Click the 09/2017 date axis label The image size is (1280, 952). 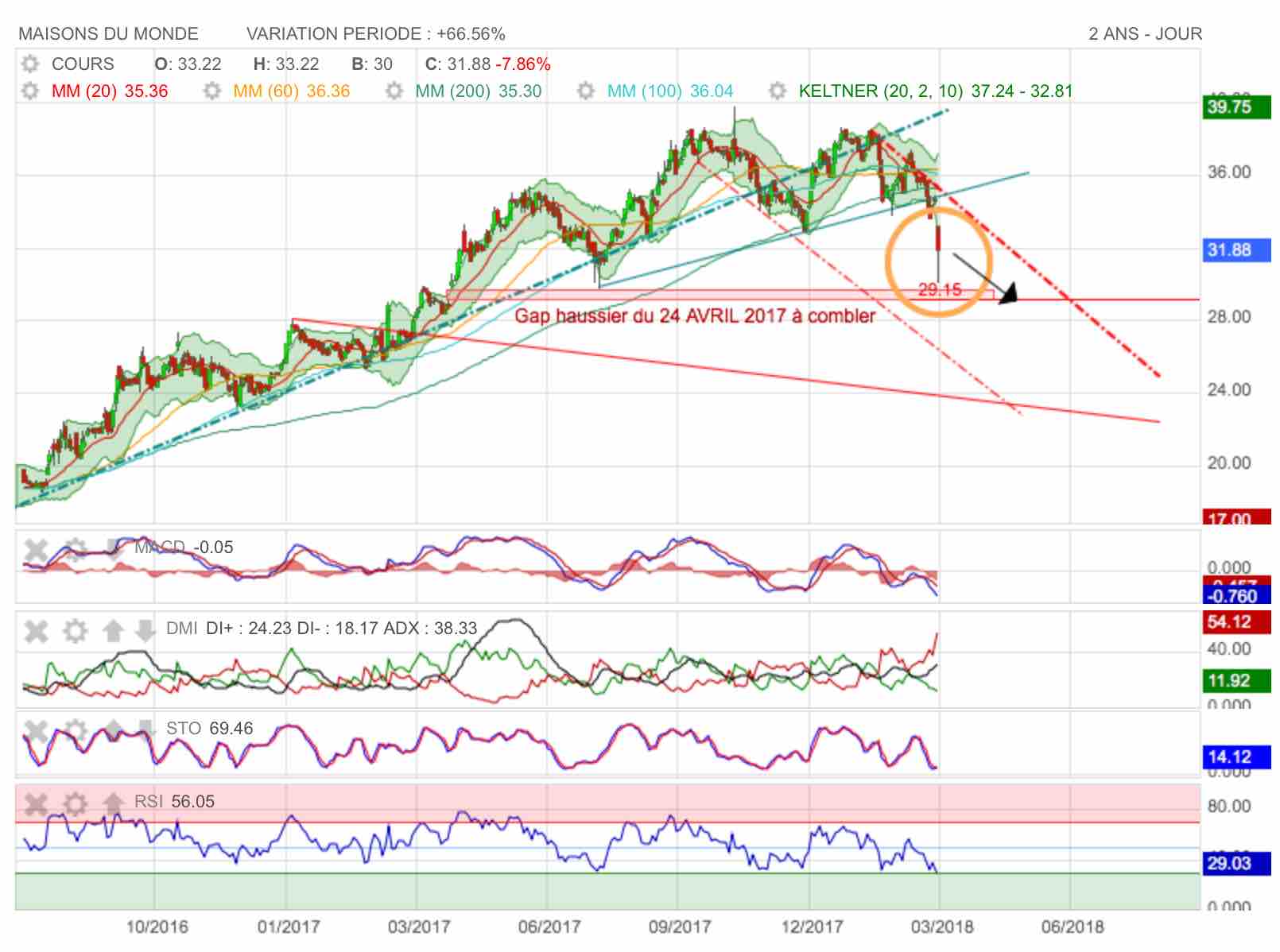pos(680,927)
